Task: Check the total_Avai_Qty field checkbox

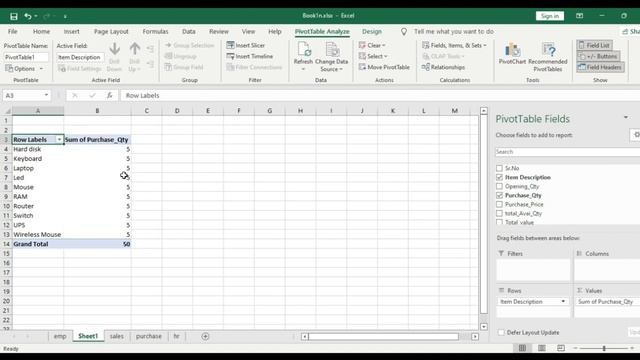Action: [x=499, y=213]
